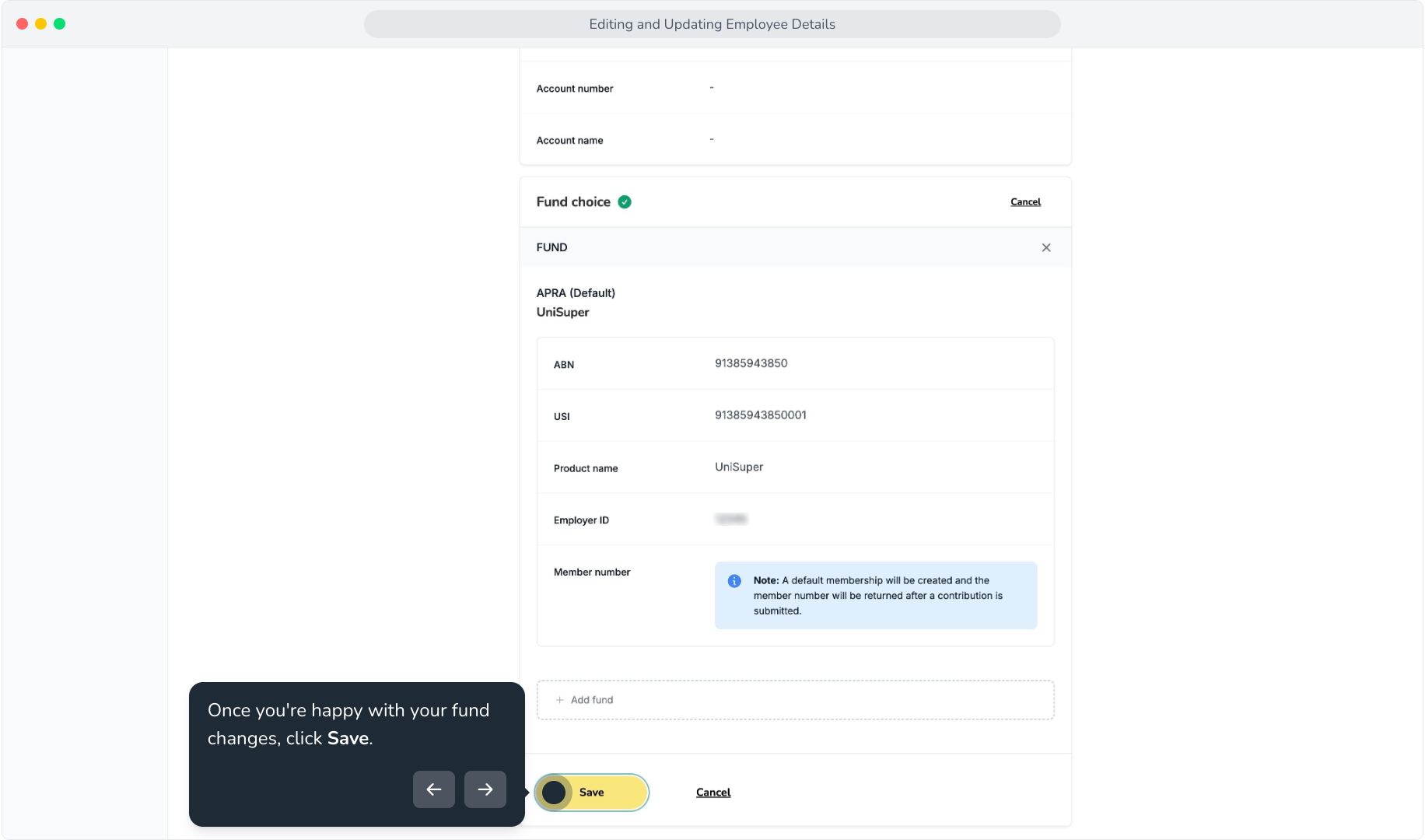The image size is (1425, 840).
Task: Click Cancel in Fund choice header
Action: (x=1025, y=202)
